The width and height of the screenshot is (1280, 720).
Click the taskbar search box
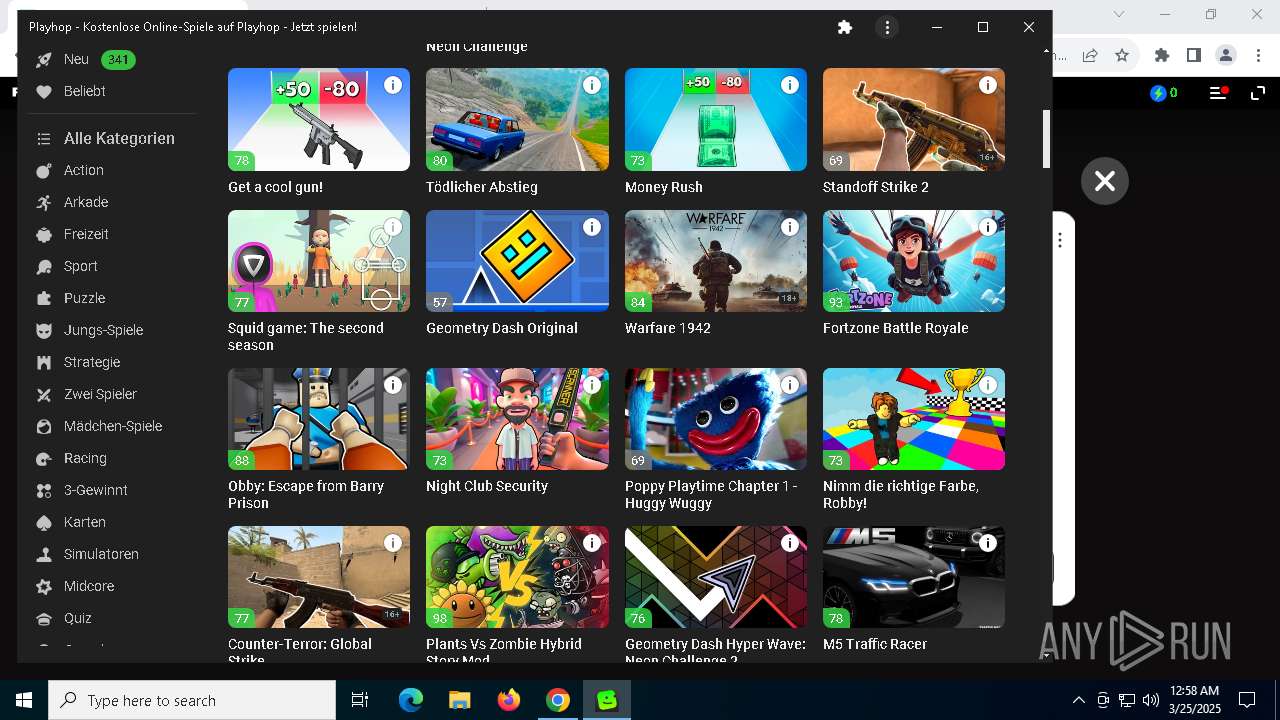tap(192, 700)
